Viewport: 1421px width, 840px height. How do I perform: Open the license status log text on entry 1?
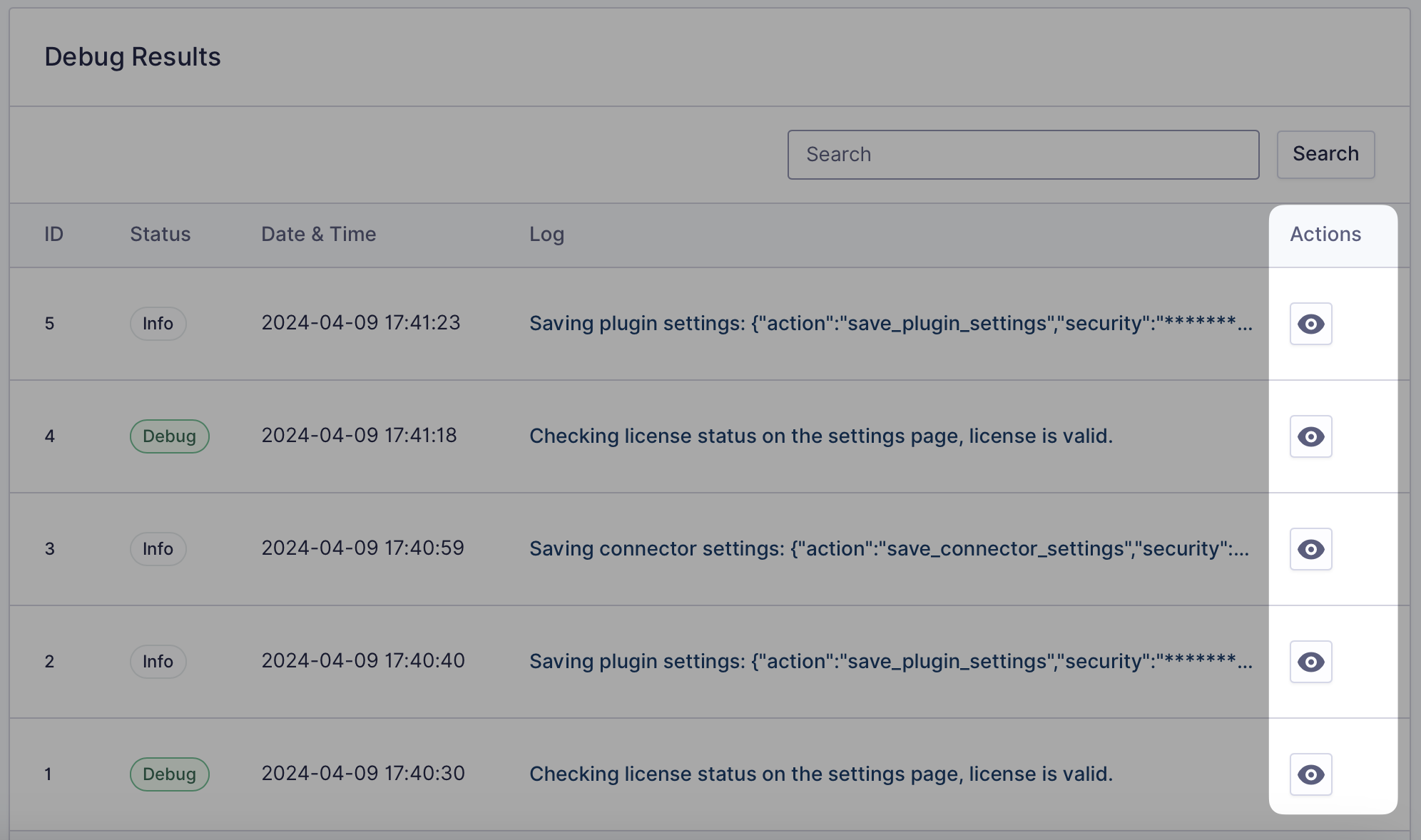point(820,774)
